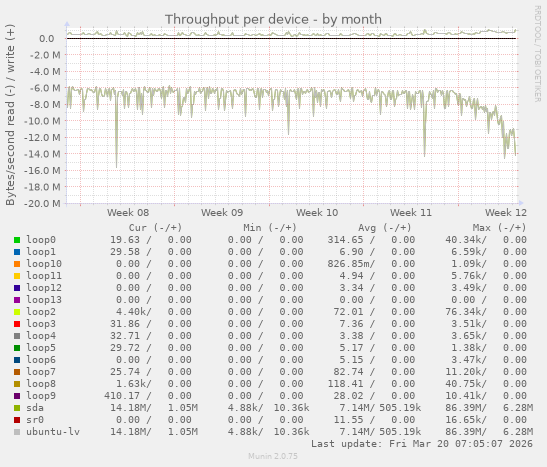Click the Avg (-/+) column header

click(x=385, y=228)
